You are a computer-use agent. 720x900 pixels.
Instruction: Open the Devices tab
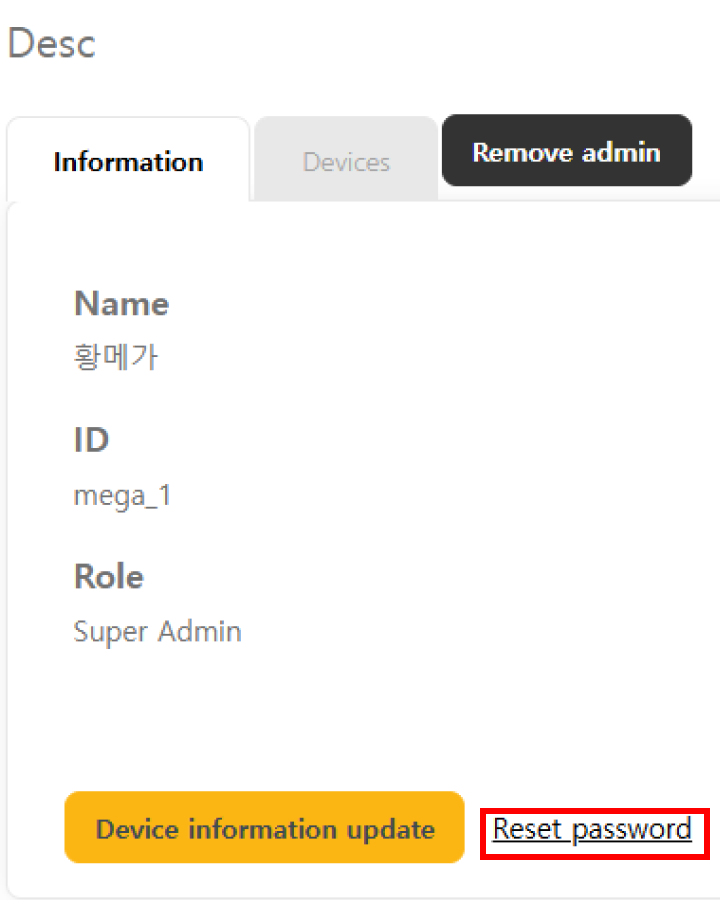tap(346, 162)
